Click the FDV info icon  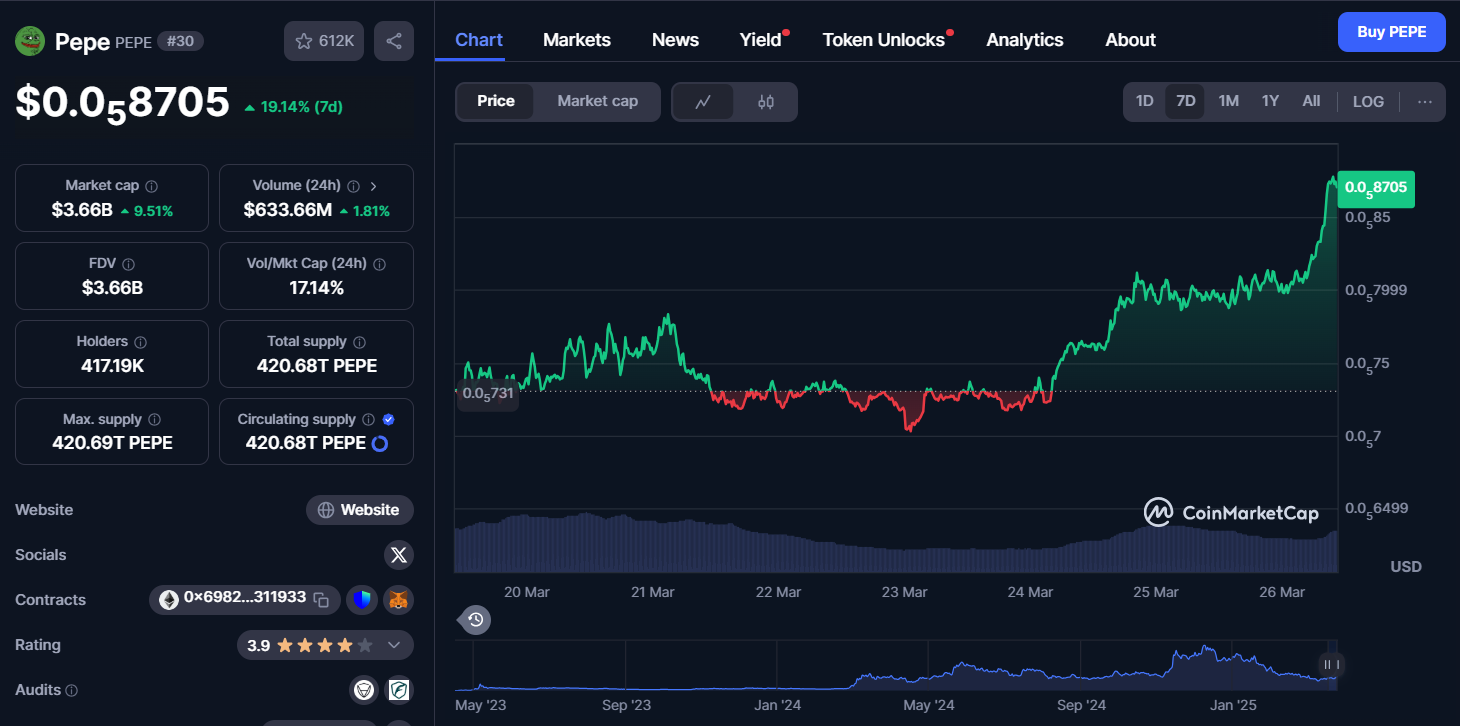[x=128, y=264]
